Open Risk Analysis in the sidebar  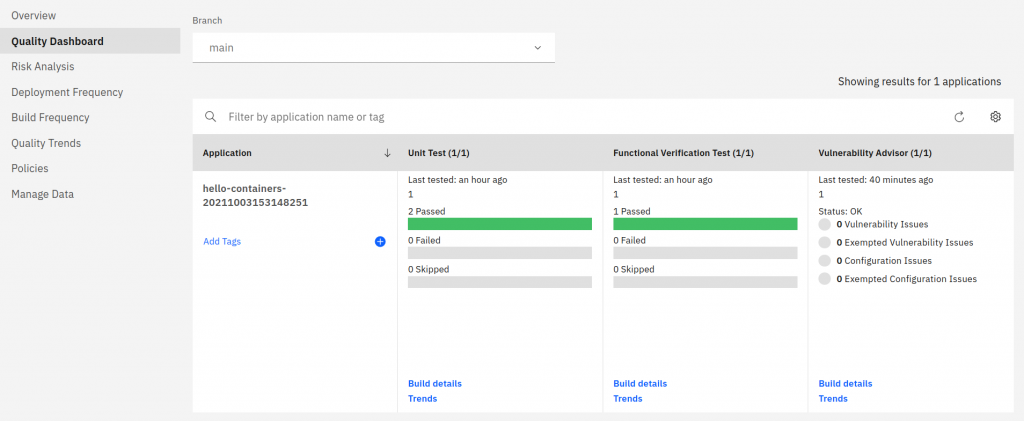pos(43,67)
